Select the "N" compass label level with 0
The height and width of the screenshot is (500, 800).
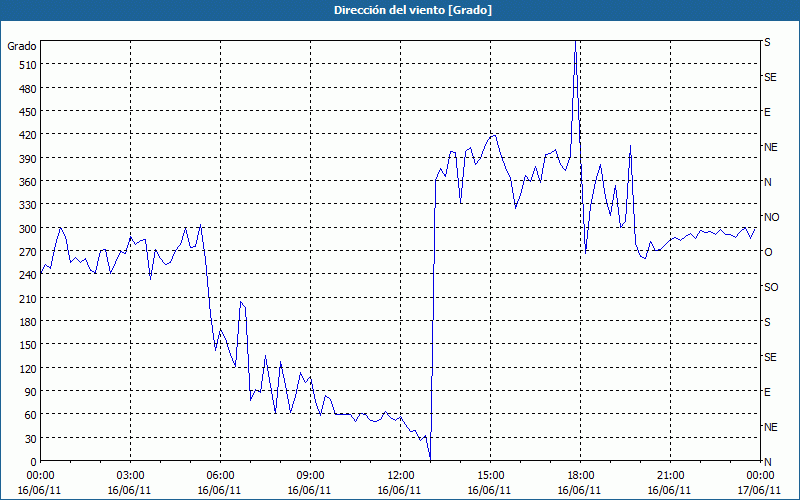767,462
